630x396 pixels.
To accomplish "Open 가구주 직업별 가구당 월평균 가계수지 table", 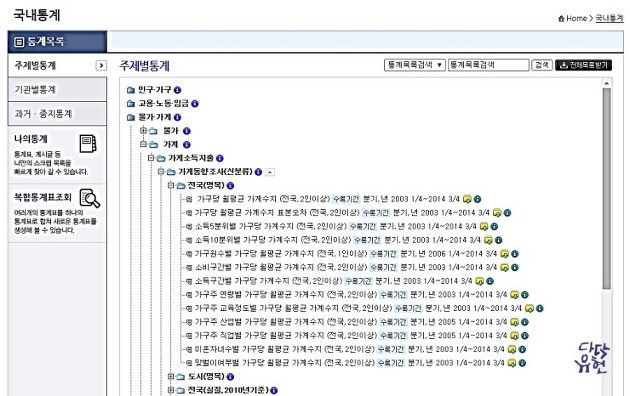I will coord(286,336).
